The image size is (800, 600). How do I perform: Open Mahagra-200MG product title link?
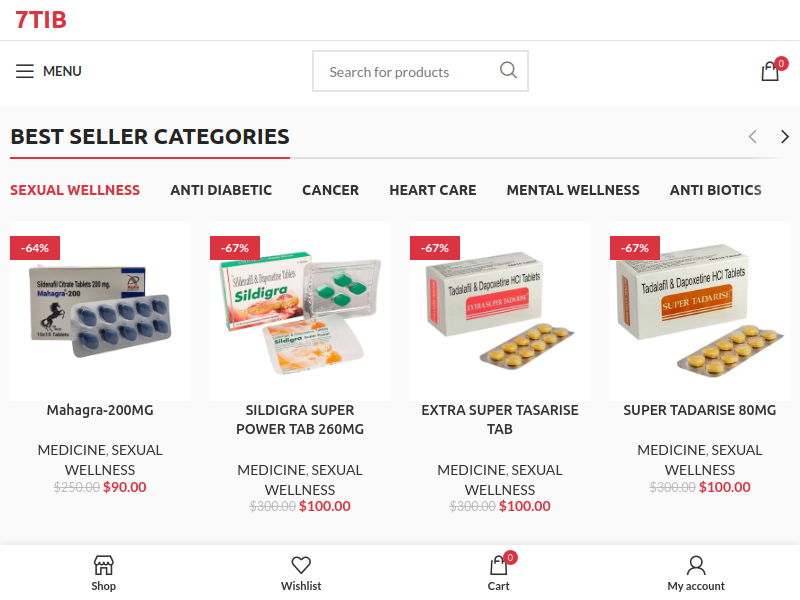(100, 410)
